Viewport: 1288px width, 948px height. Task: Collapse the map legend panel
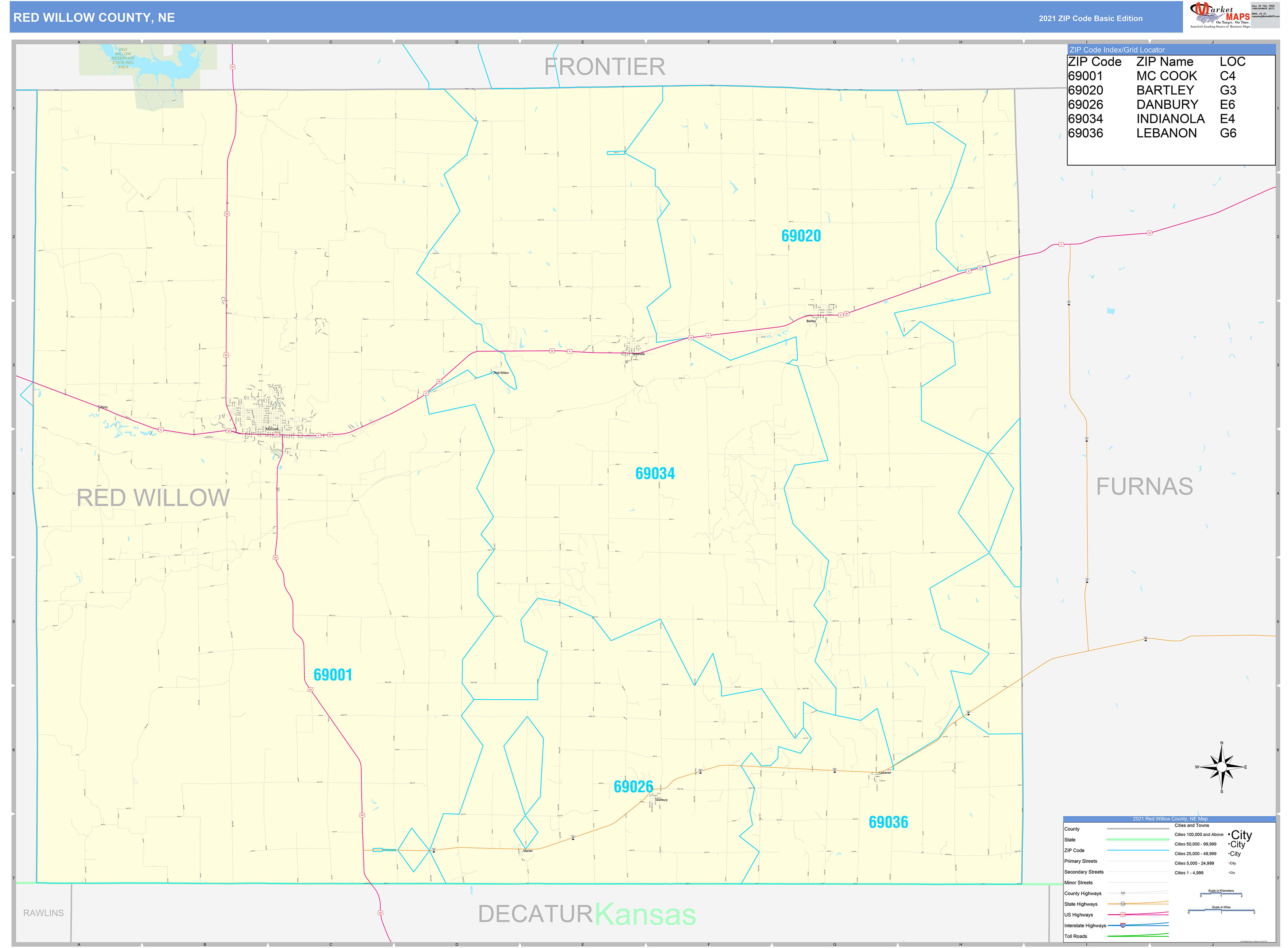[1170, 819]
